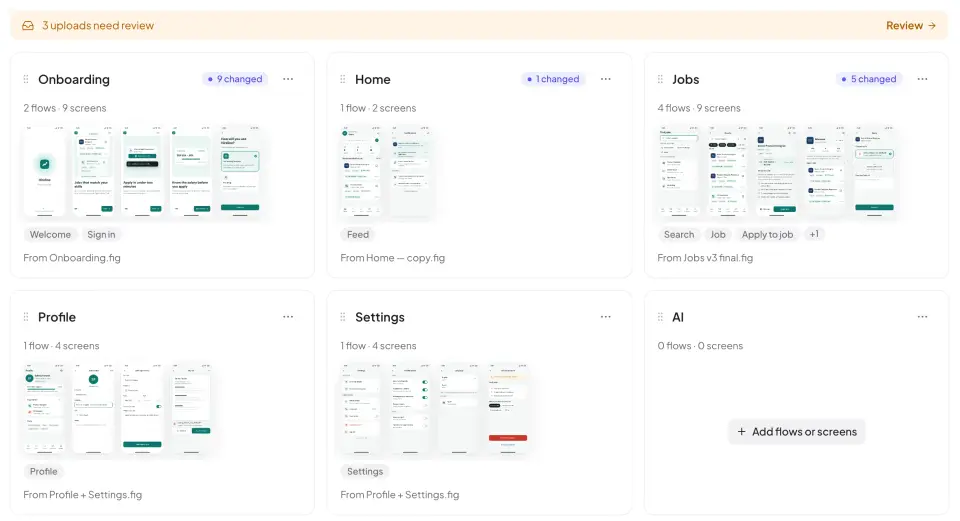This screenshot has height=521, width=960.
Task: Open the Jobs card's more options menu
Action: 922,79
